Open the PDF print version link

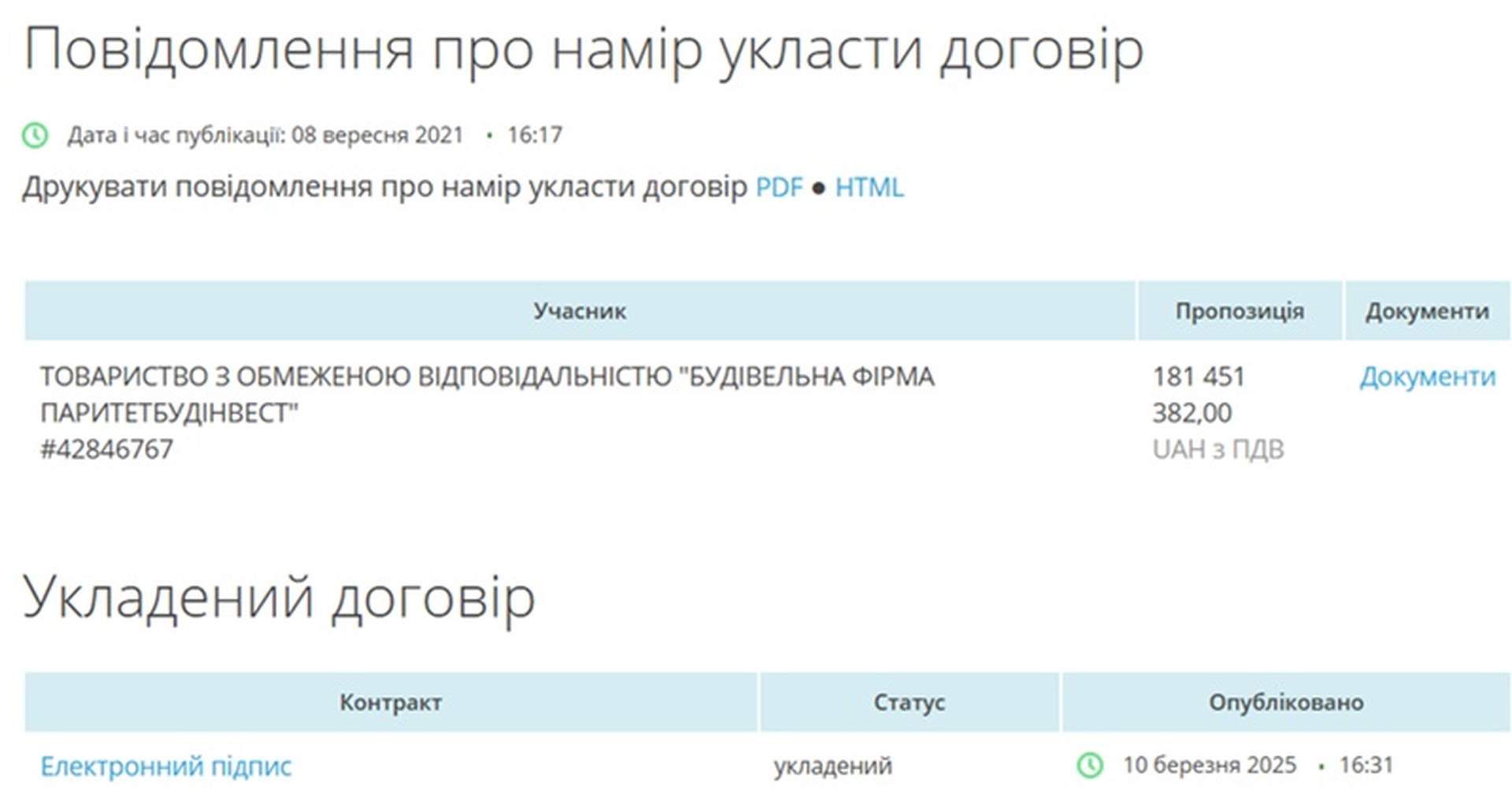[x=778, y=187]
